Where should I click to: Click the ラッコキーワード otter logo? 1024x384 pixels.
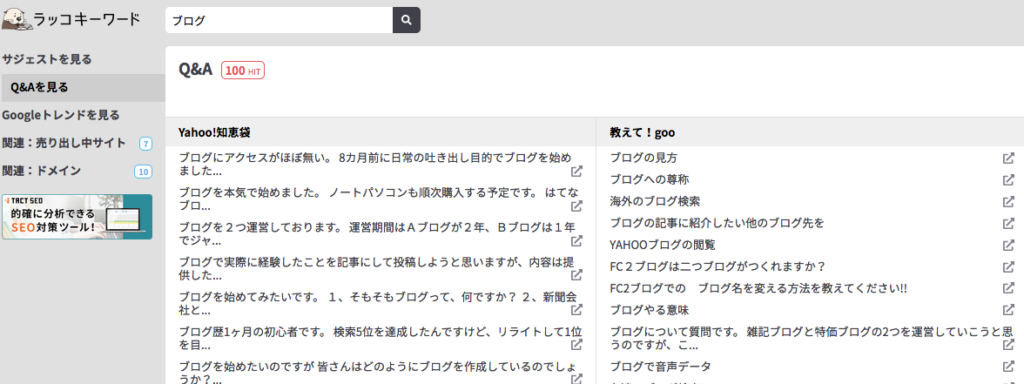click(x=71, y=19)
